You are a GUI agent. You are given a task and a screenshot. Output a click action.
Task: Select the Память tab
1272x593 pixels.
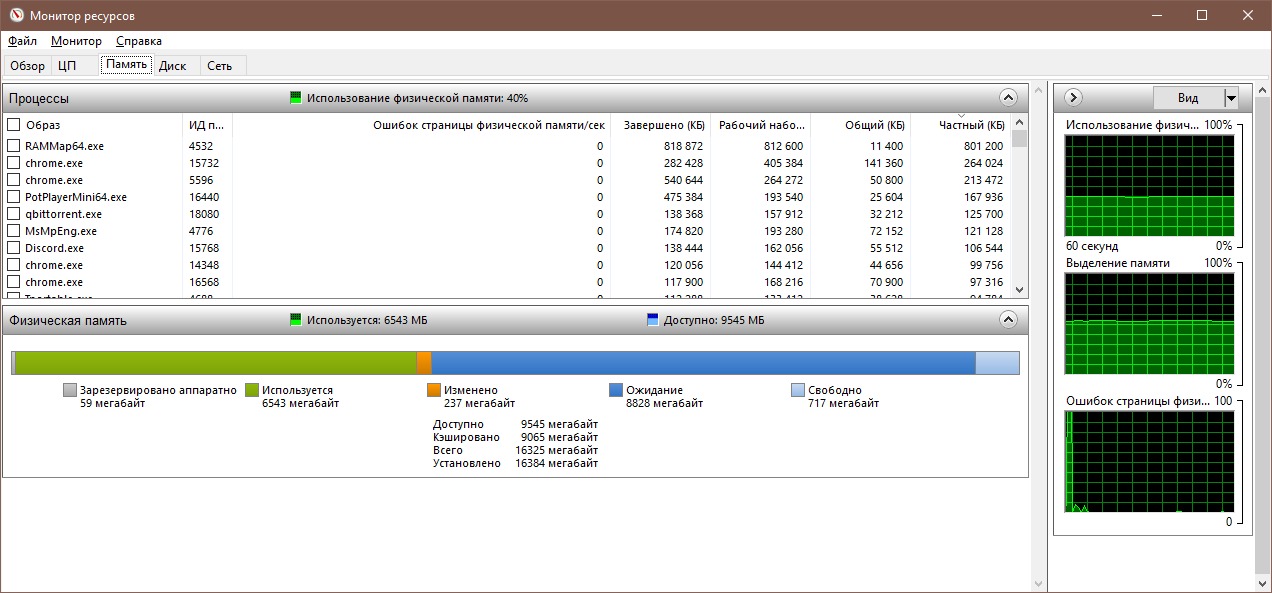pyautogui.click(x=126, y=65)
